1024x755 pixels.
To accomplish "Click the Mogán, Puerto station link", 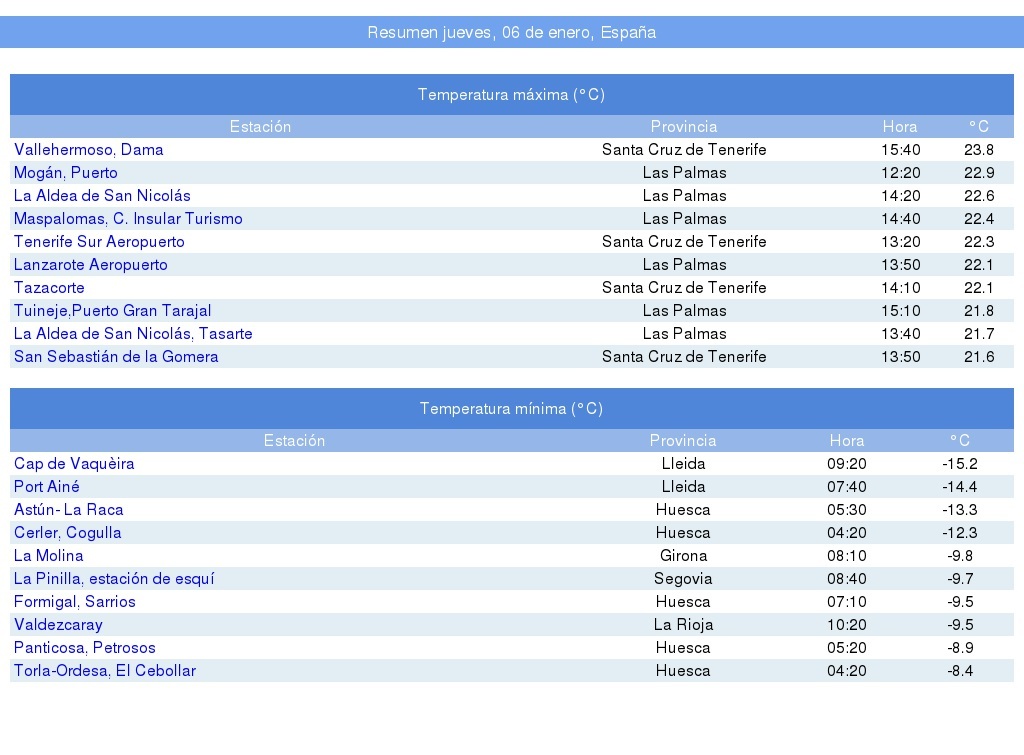I will click(65, 173).
